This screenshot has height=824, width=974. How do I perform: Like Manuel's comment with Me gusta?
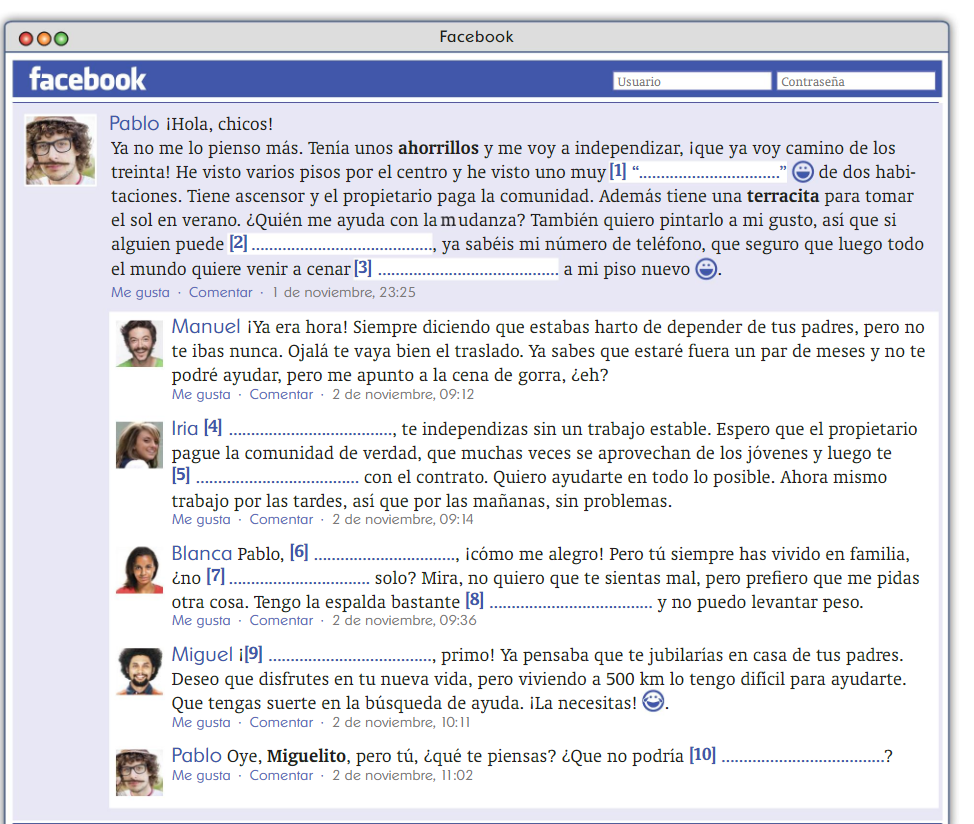[x=201, y=394]
